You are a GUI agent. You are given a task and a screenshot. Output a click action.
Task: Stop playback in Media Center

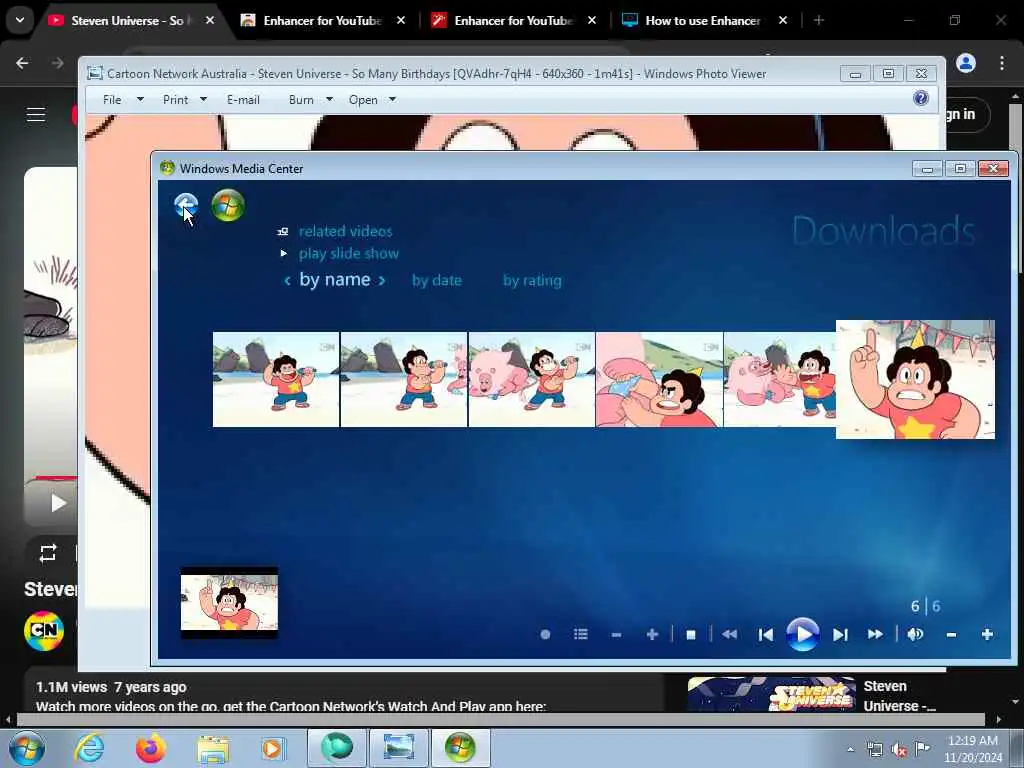point(691,634)
